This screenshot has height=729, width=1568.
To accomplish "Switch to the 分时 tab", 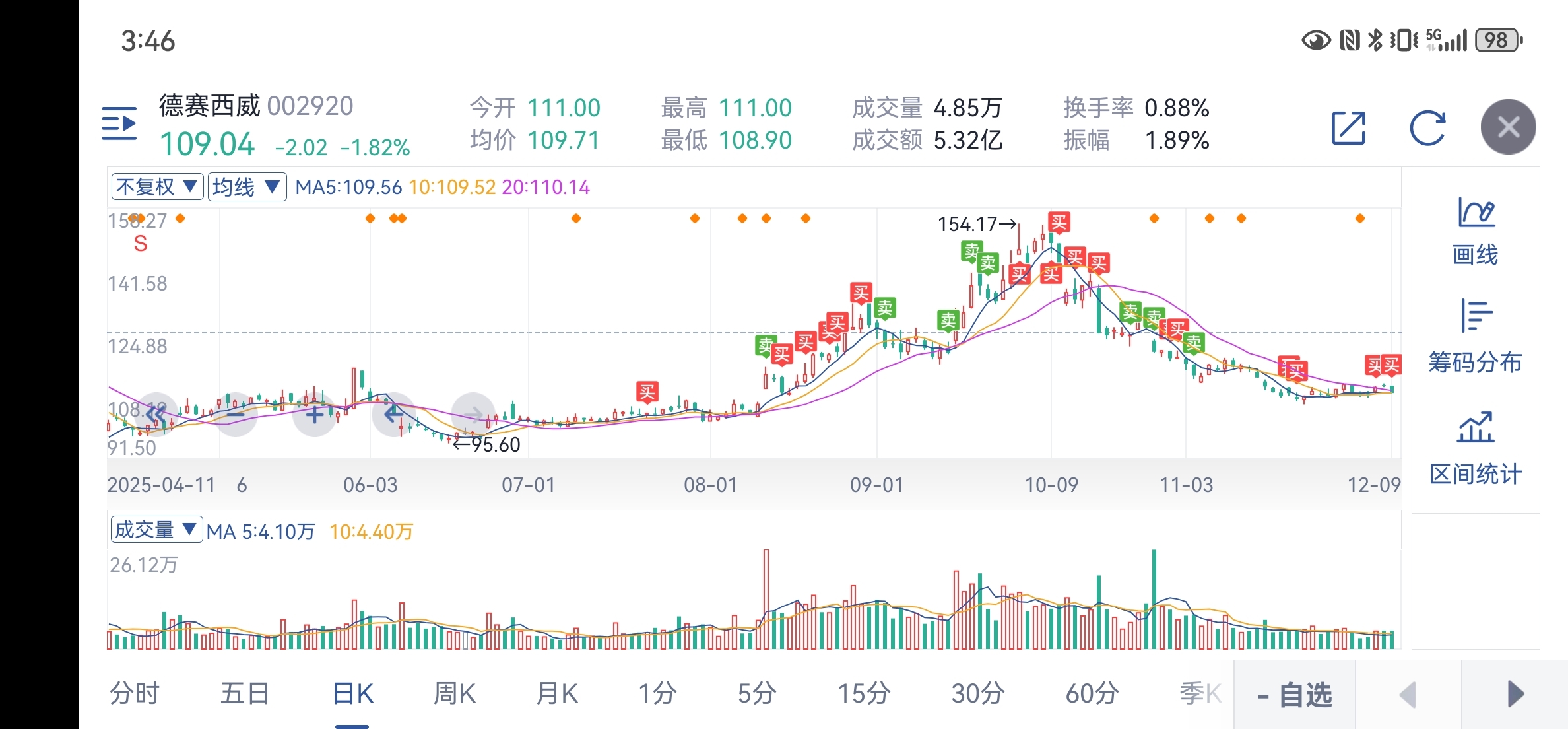I will tap(135, 694).
